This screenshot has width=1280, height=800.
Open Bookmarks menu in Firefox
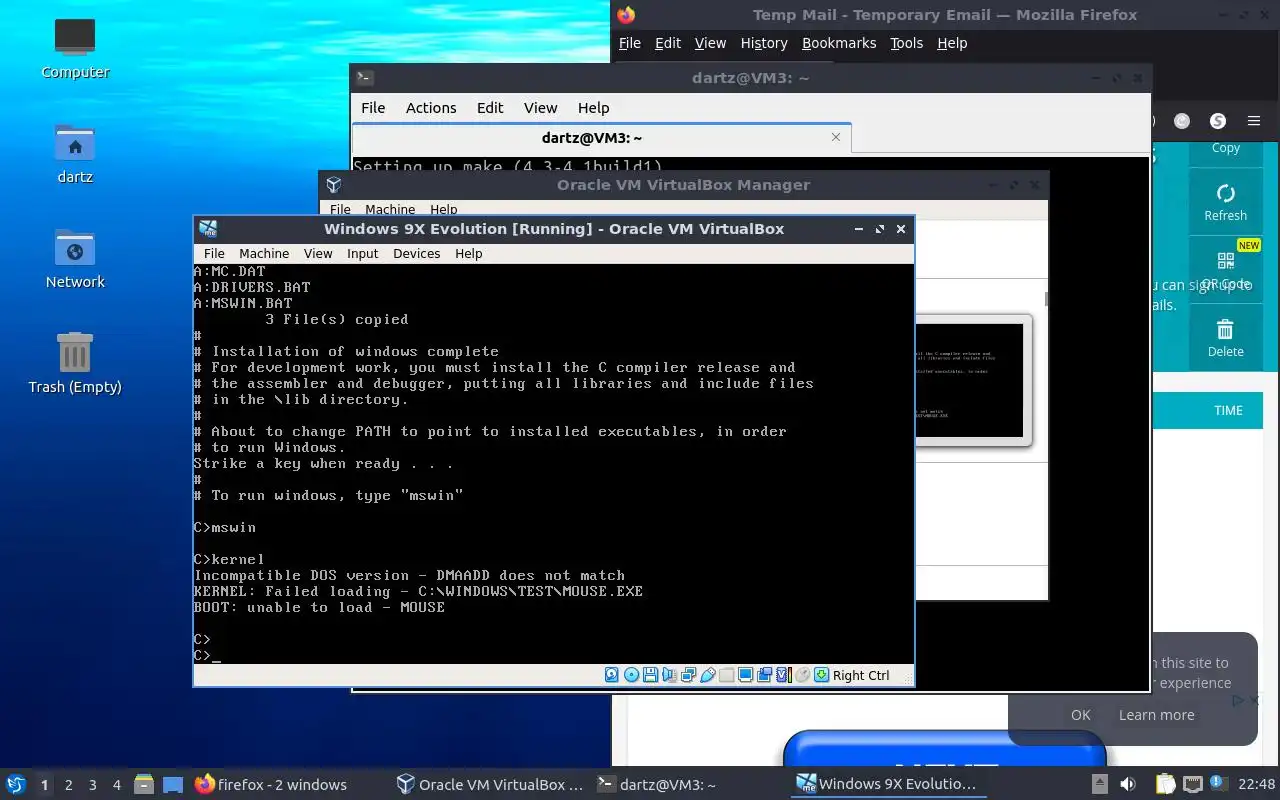[839, 43]
